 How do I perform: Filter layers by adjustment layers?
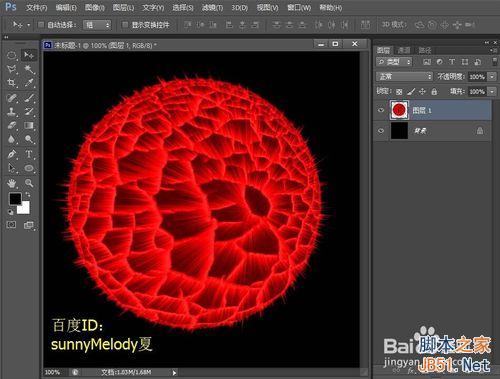click(440, 62)
